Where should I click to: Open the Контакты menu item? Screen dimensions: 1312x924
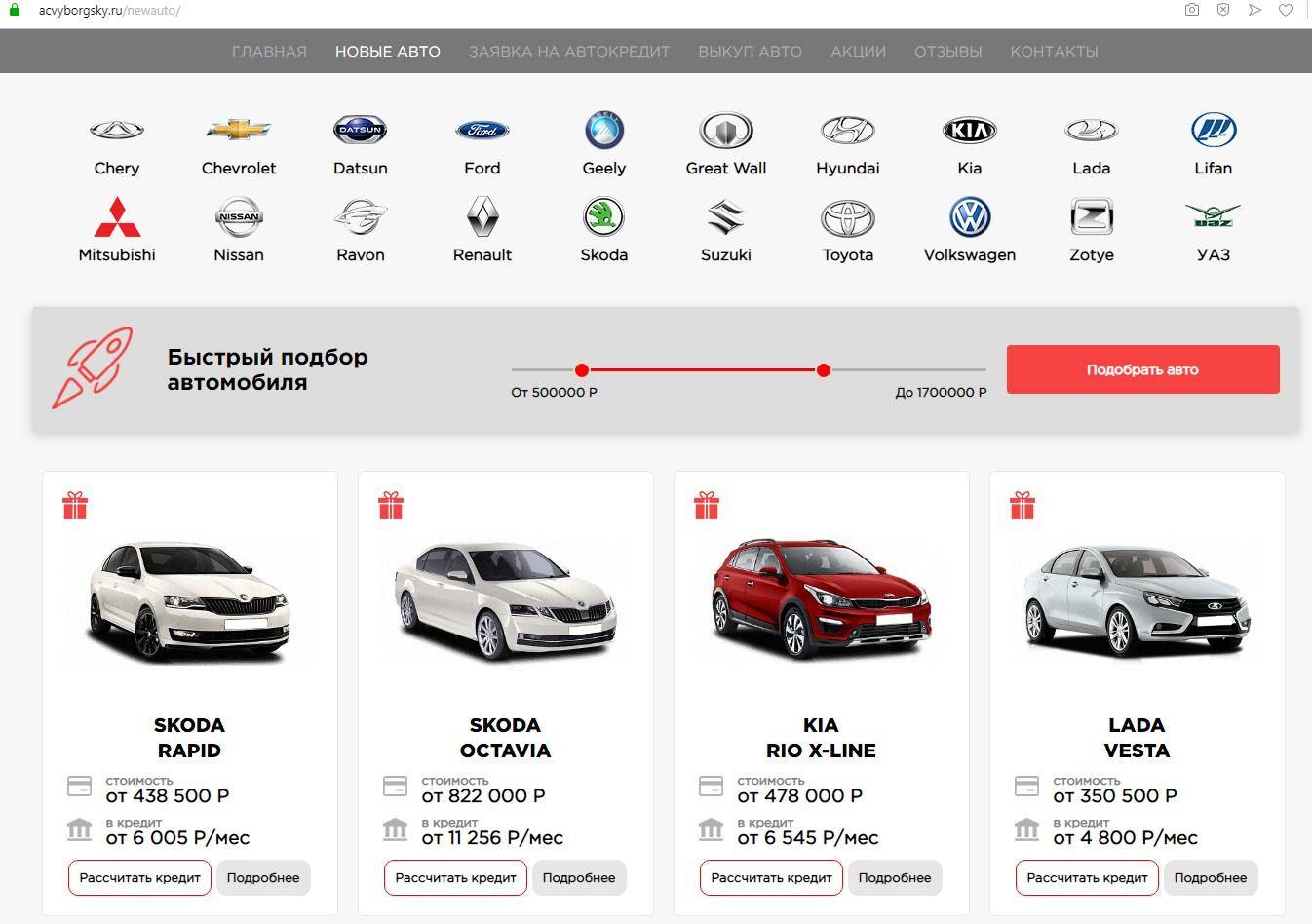tap(1054, 52)
